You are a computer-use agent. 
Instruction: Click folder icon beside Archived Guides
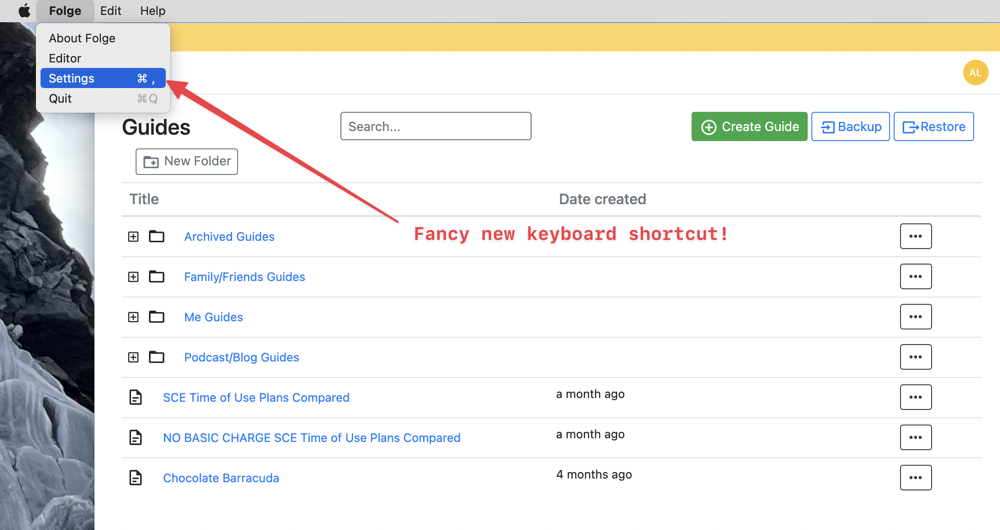[157, 237]
